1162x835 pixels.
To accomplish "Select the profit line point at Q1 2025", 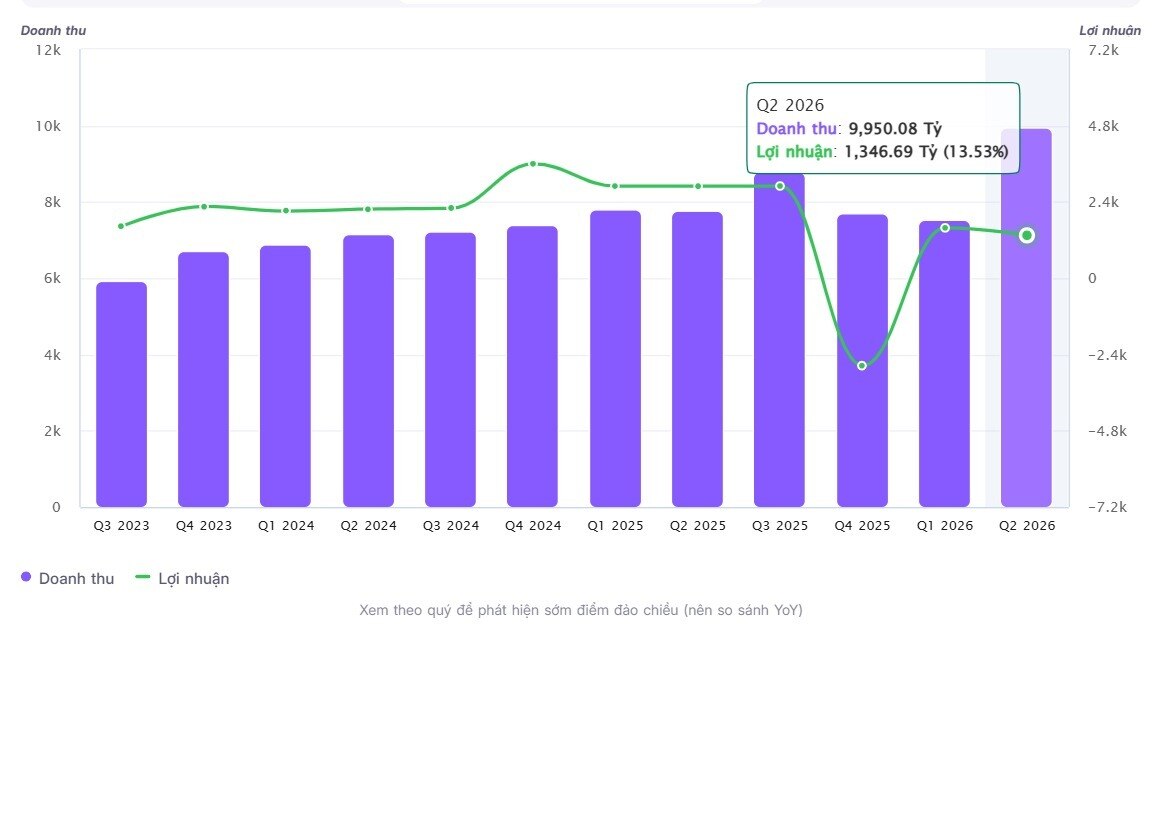I will coord(615,186).
